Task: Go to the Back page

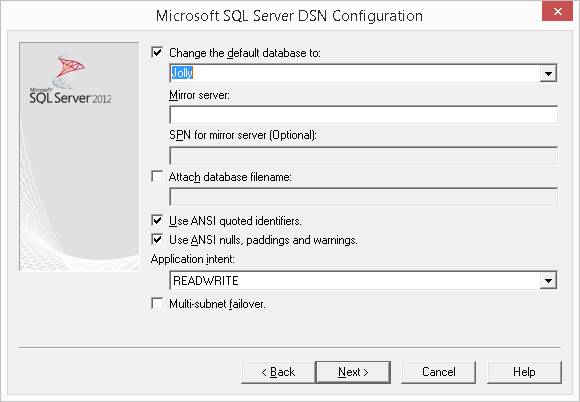Action: [x=278, y=372]
